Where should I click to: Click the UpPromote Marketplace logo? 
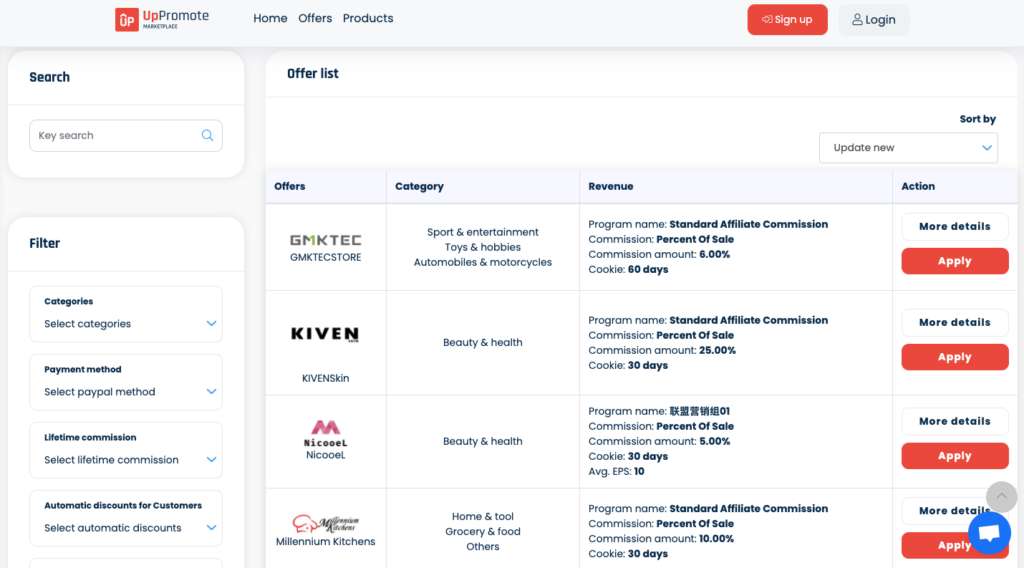point(162,19)
